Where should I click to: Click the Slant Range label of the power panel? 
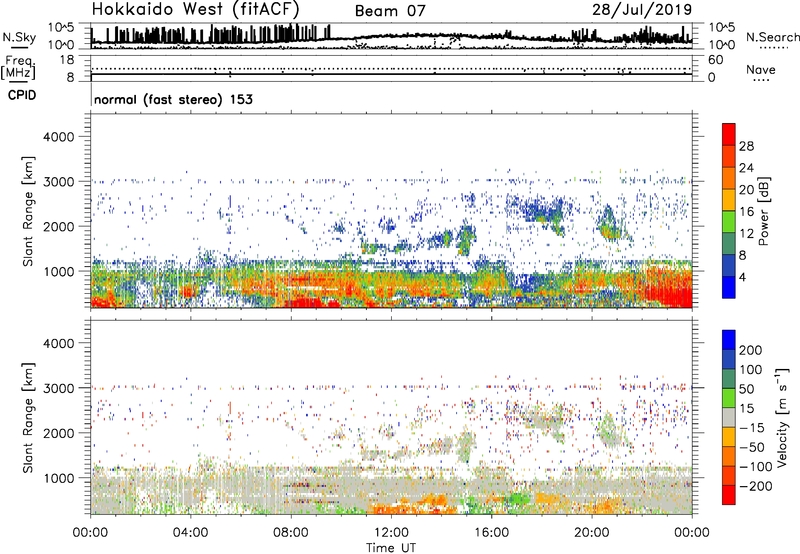click(x=28, y=211)
